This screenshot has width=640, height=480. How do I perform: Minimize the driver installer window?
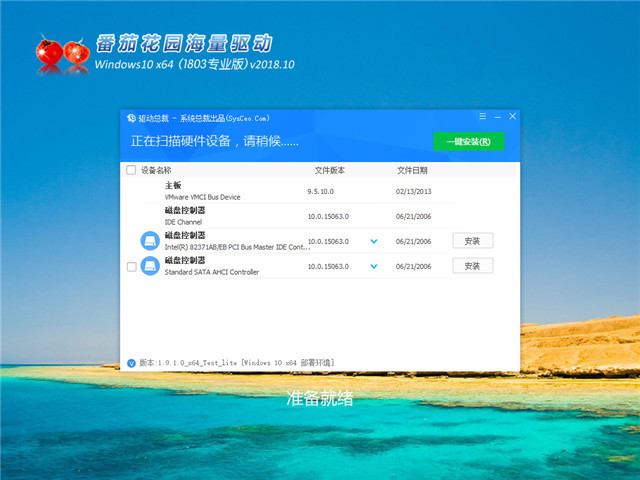pyautogui.click(x=498, y=117)
